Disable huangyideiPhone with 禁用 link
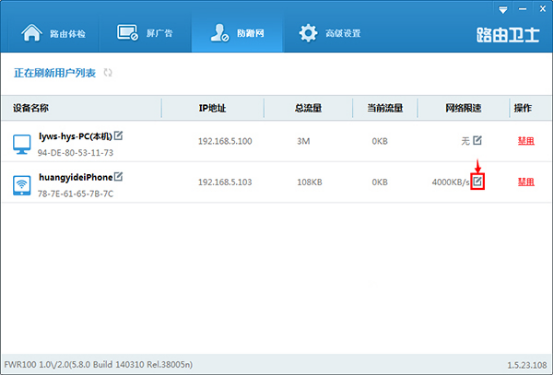This screenshot has height=376, width=554. (x=526, y=182)
